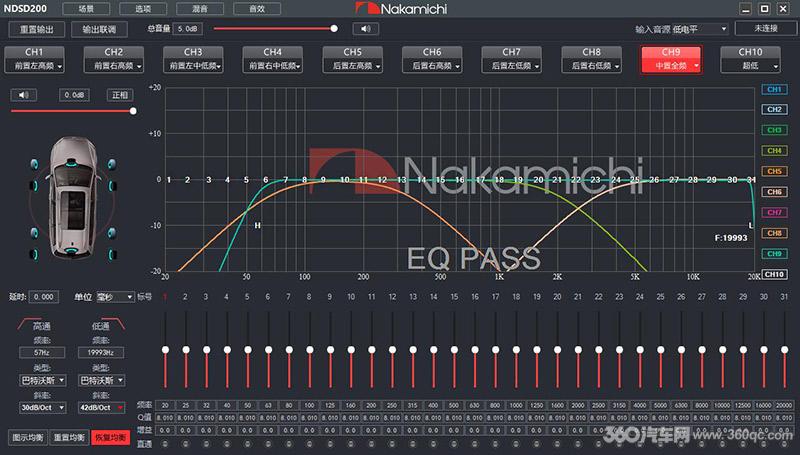Toggle the CH2 curve legend
This screenshot has height=455, width=800.
click(774, 109)
